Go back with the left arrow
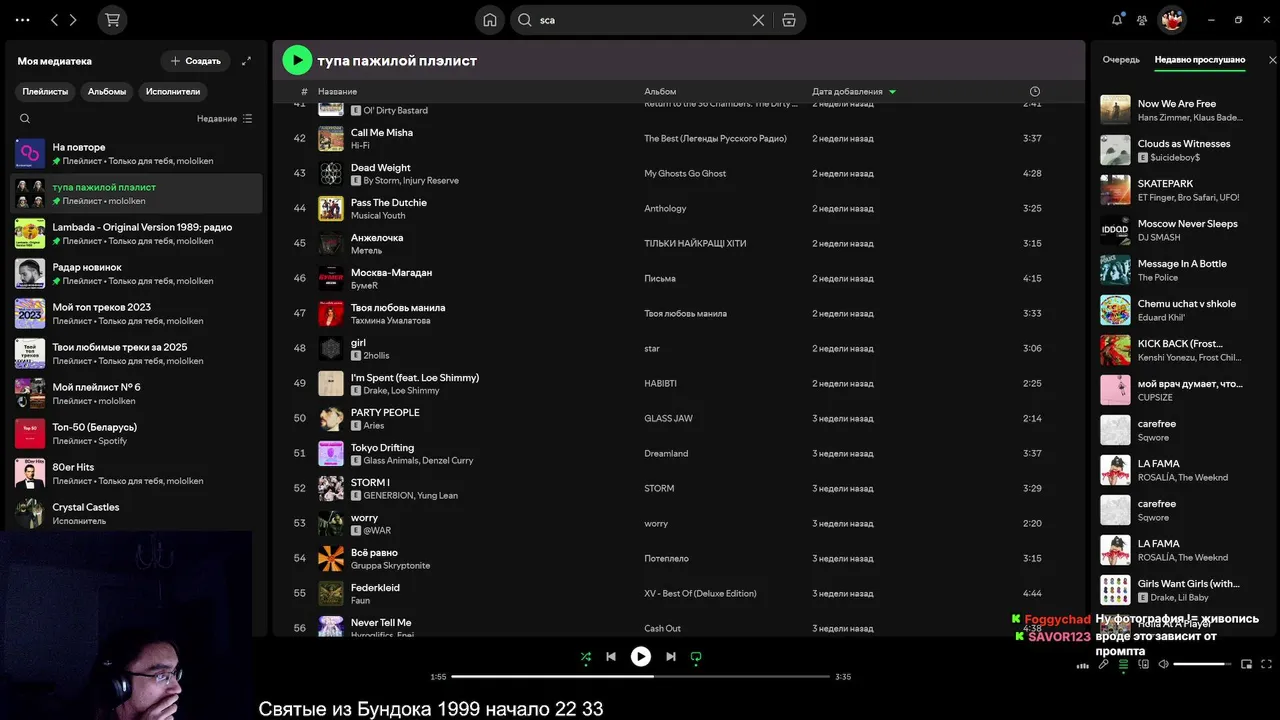The width and height of the screenshot is (1280, 720). [55, 20]
